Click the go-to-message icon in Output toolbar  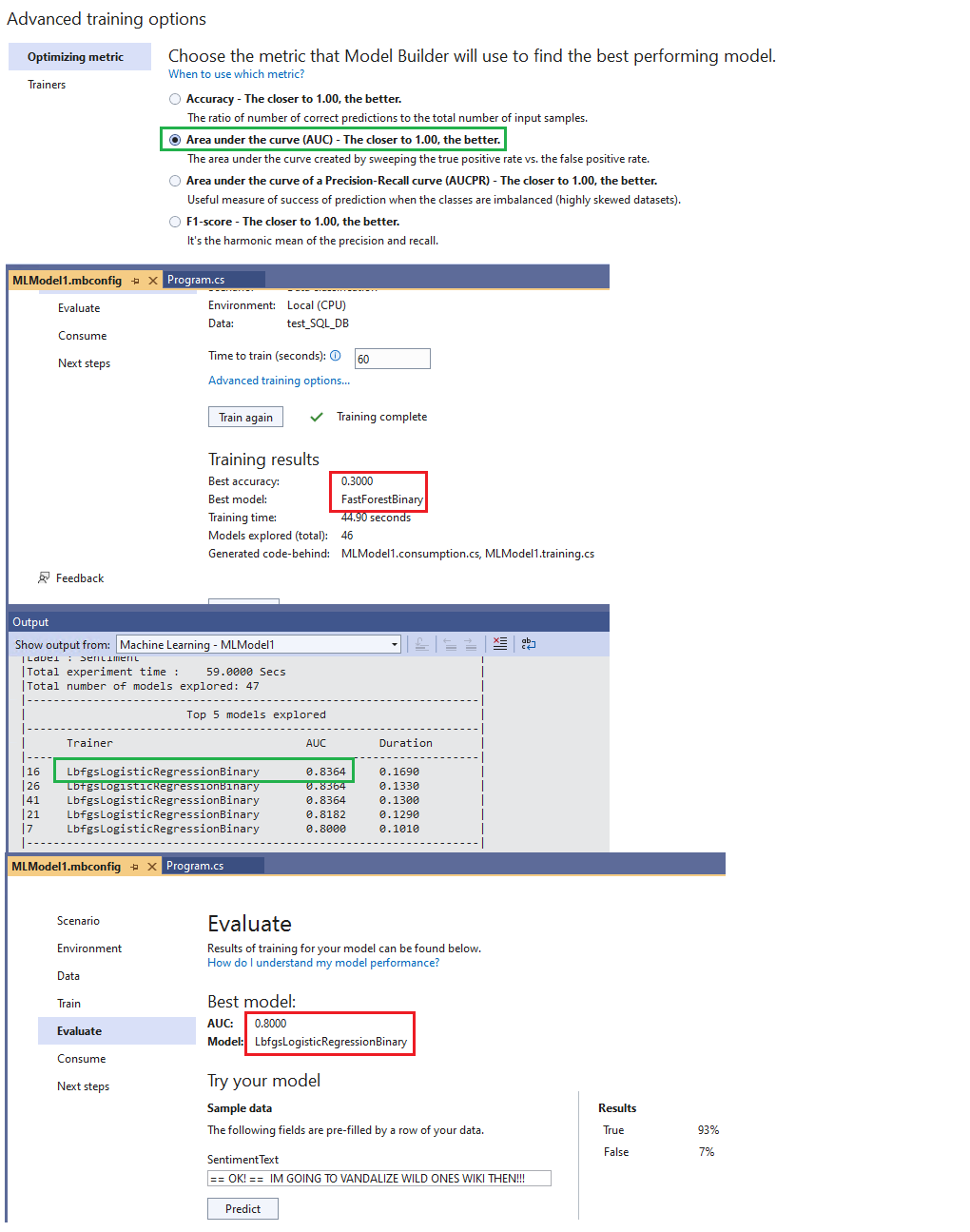pyautogui.click(x=421, y=644)
